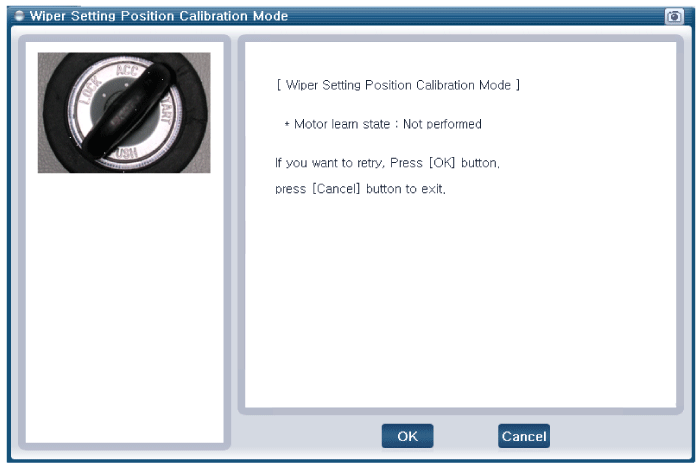700x467 pixels.
Task: Click the application icon in title bar
Action: (x=18, y=16)
